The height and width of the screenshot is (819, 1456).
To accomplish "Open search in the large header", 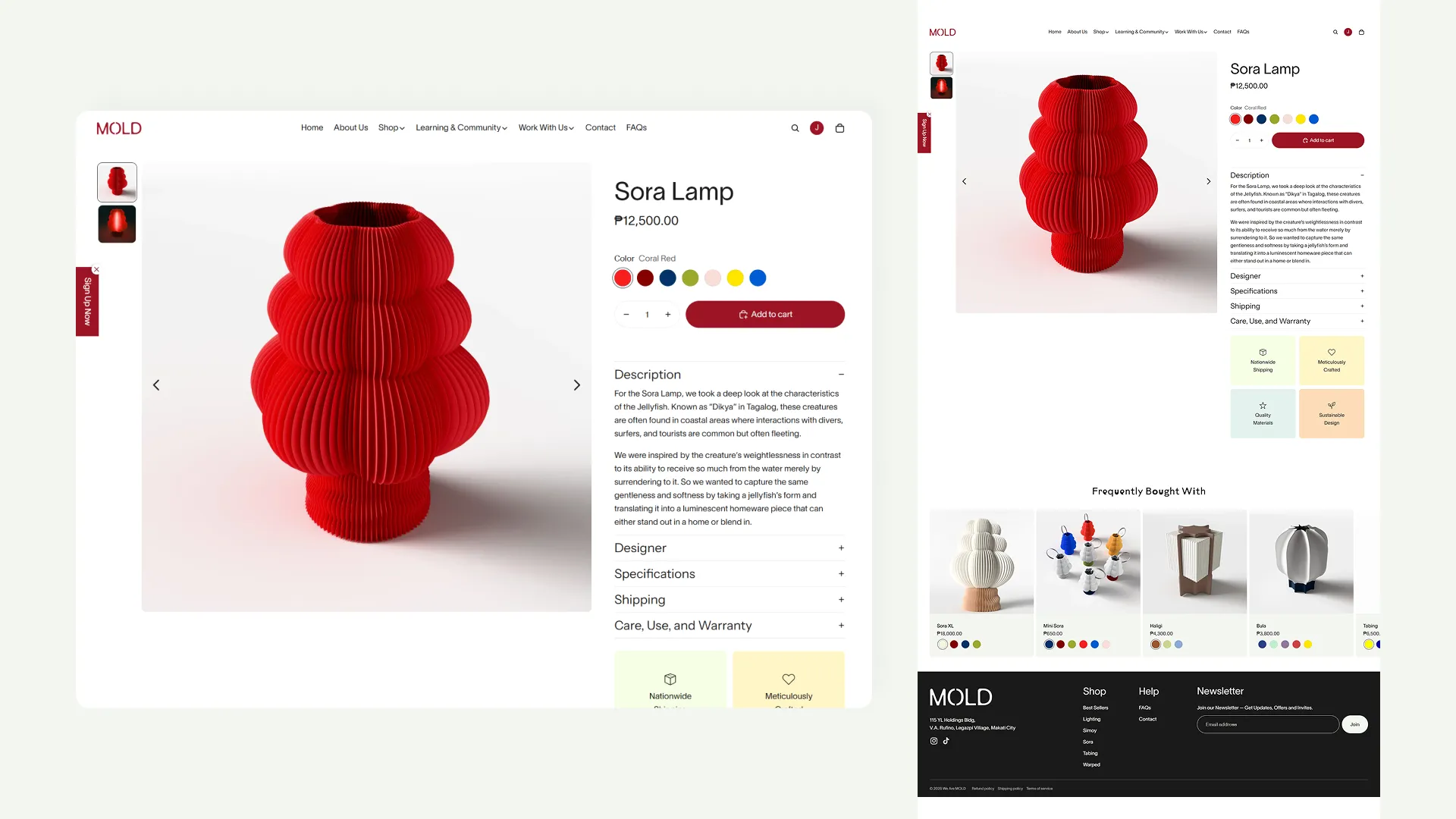I will 795,128.
